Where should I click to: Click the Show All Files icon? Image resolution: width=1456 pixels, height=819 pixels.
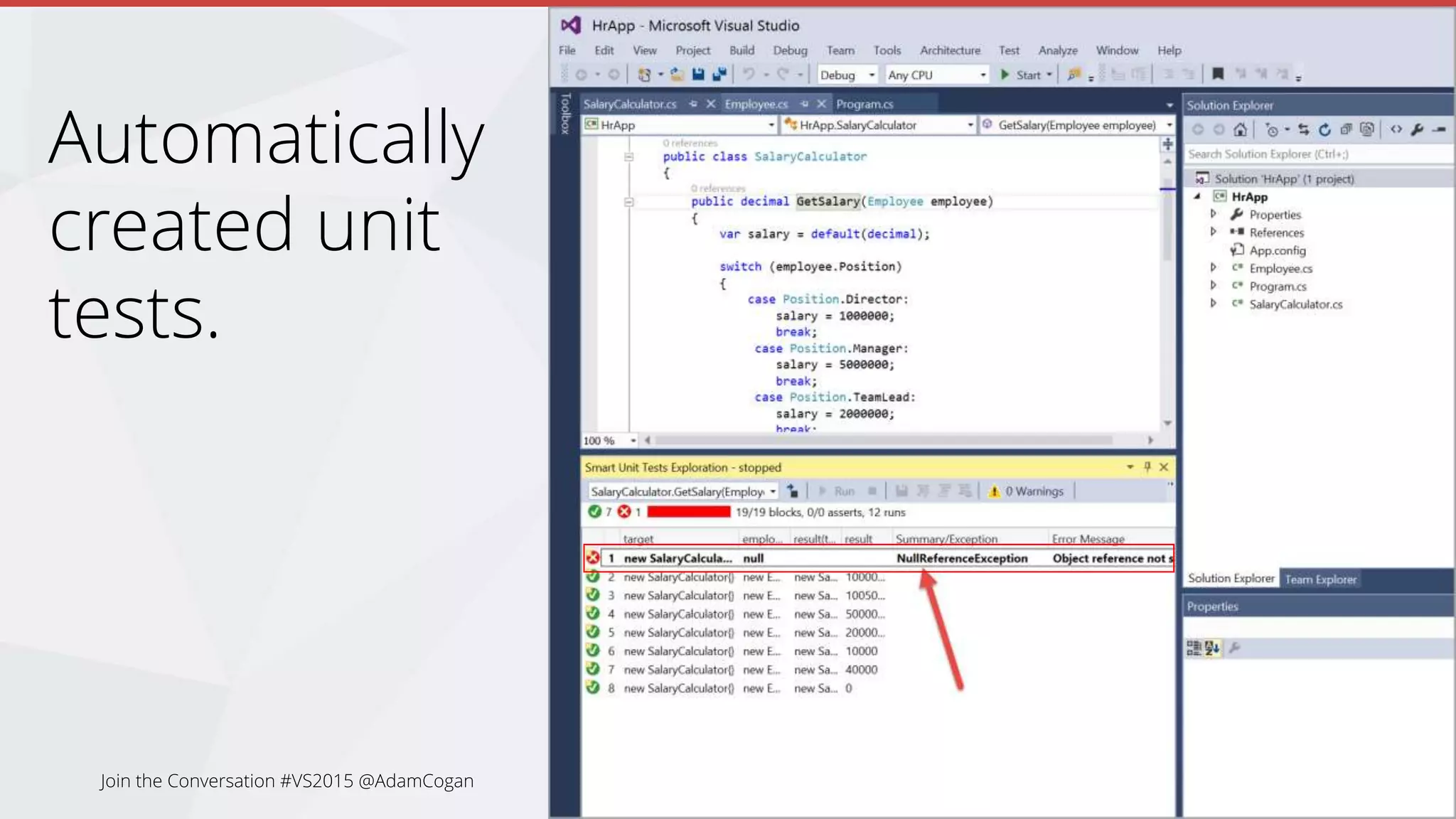coord(1366,129)
